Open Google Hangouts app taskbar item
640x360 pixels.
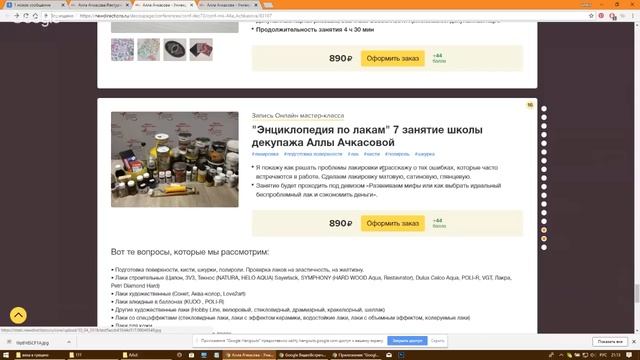pyautogui.click(x=356, y=355)
